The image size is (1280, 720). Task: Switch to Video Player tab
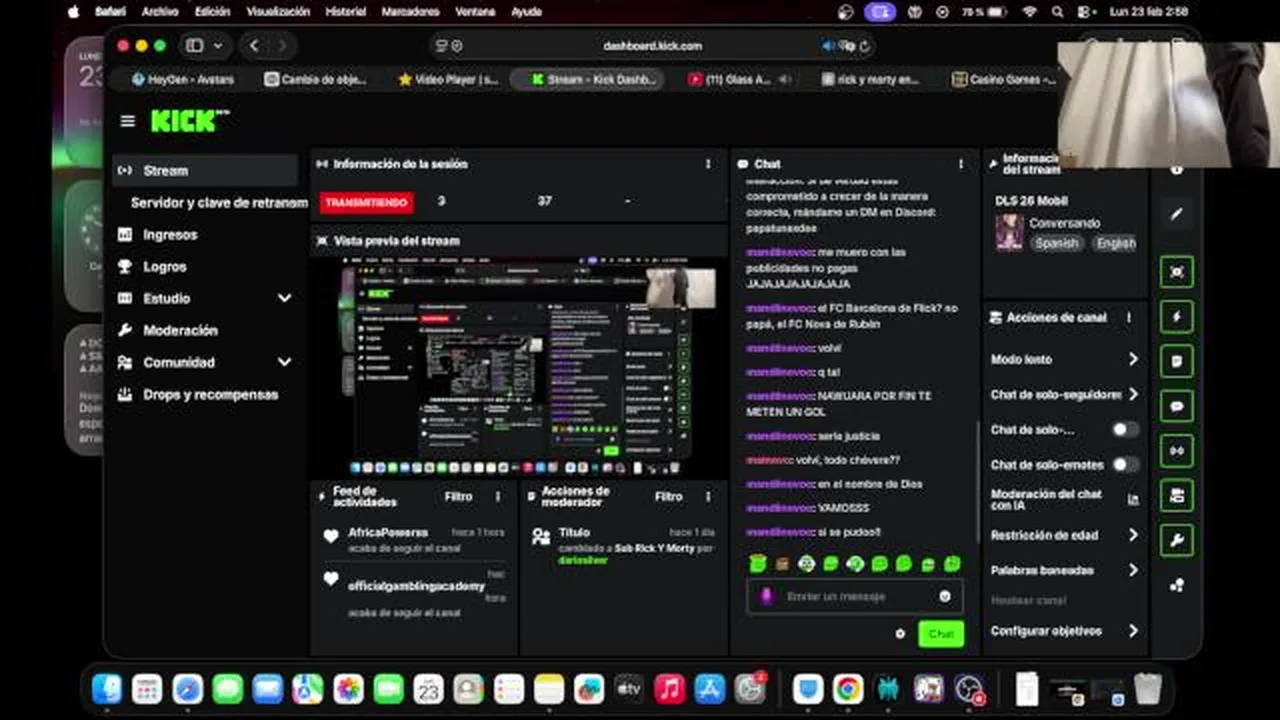coord(448,79)
